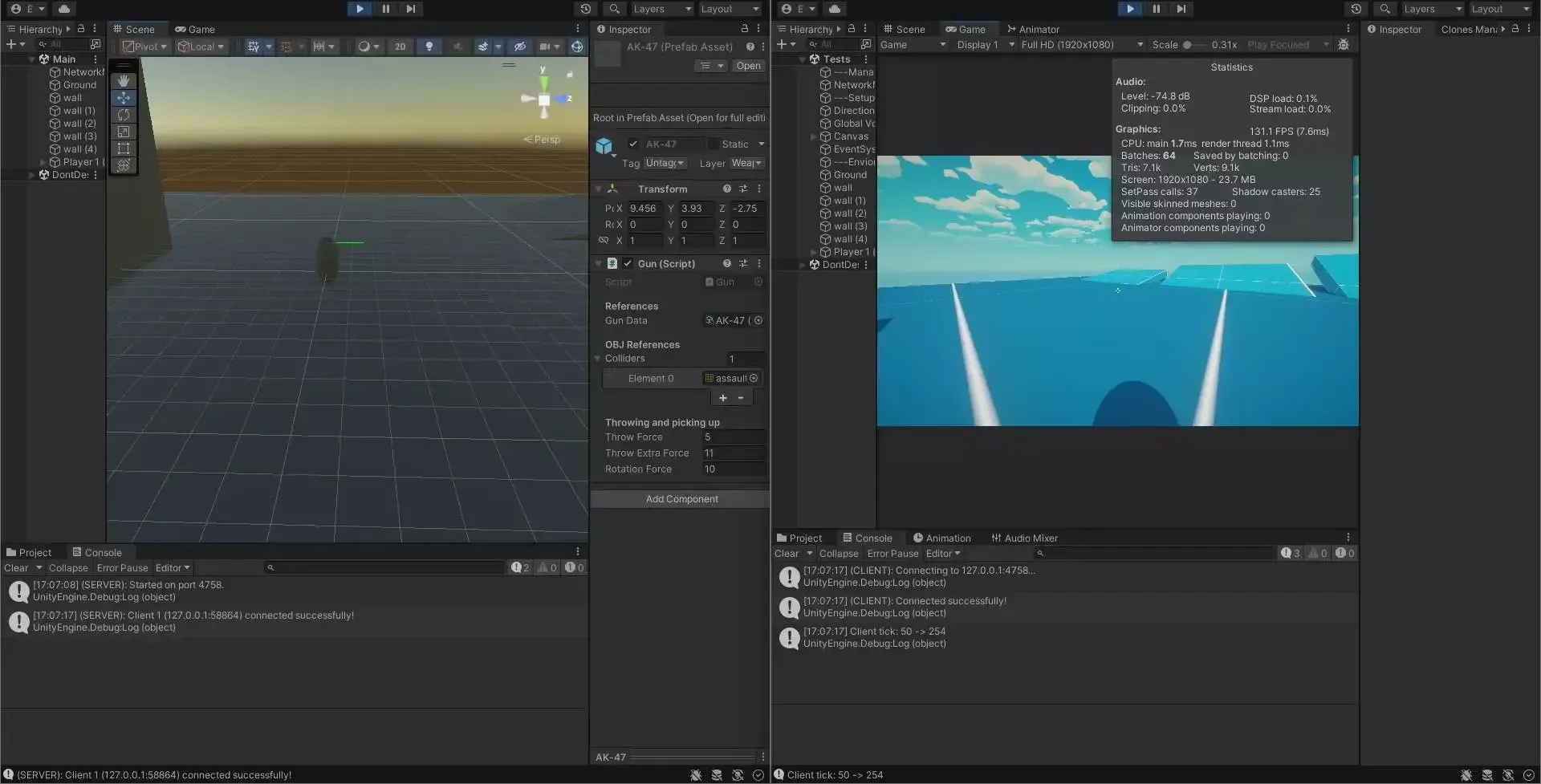Click the Open prefab button
Viewport: 1541px width, 784px height.
point(748,66)
